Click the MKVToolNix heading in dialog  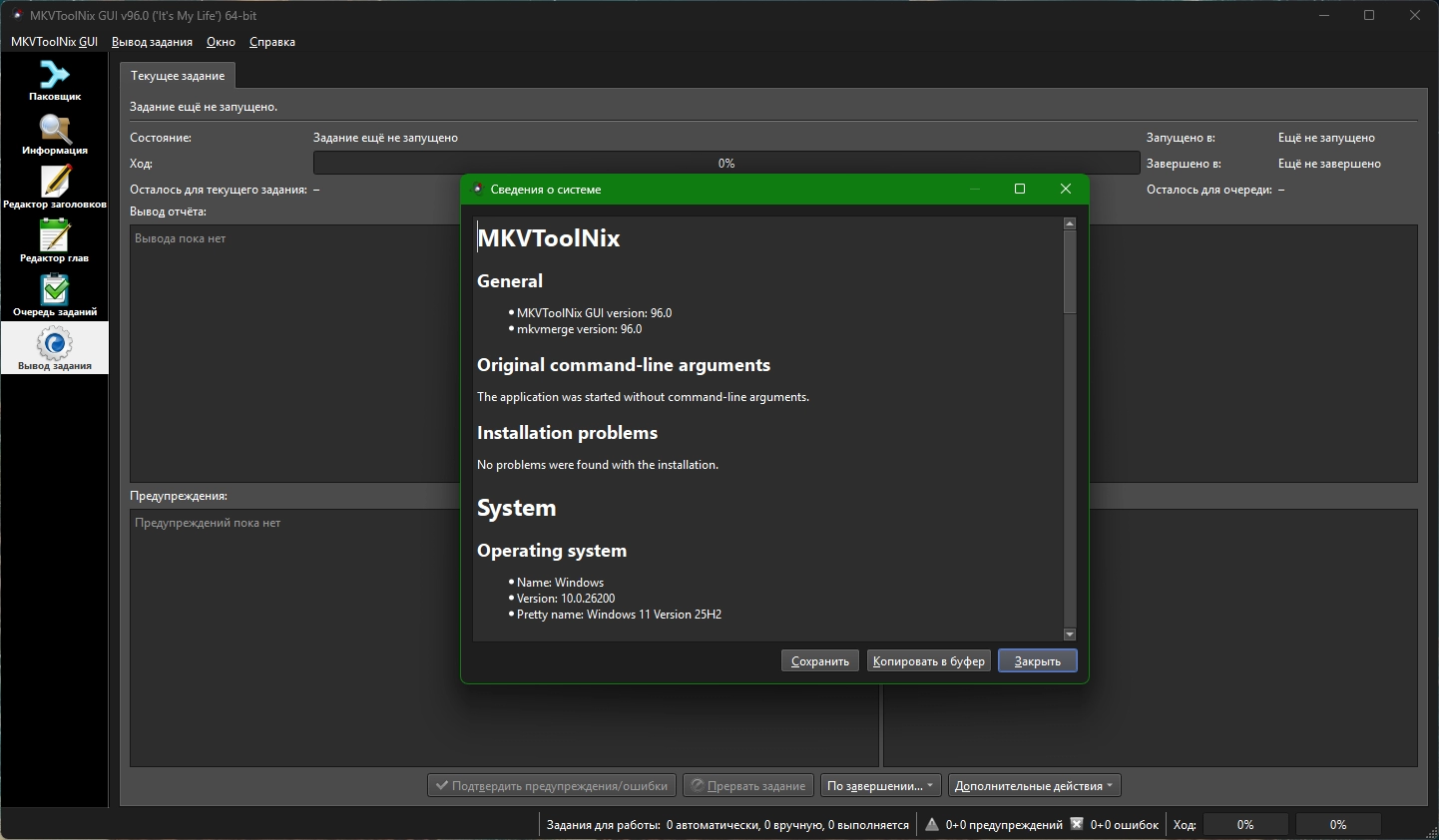click(x=549, y=238)
